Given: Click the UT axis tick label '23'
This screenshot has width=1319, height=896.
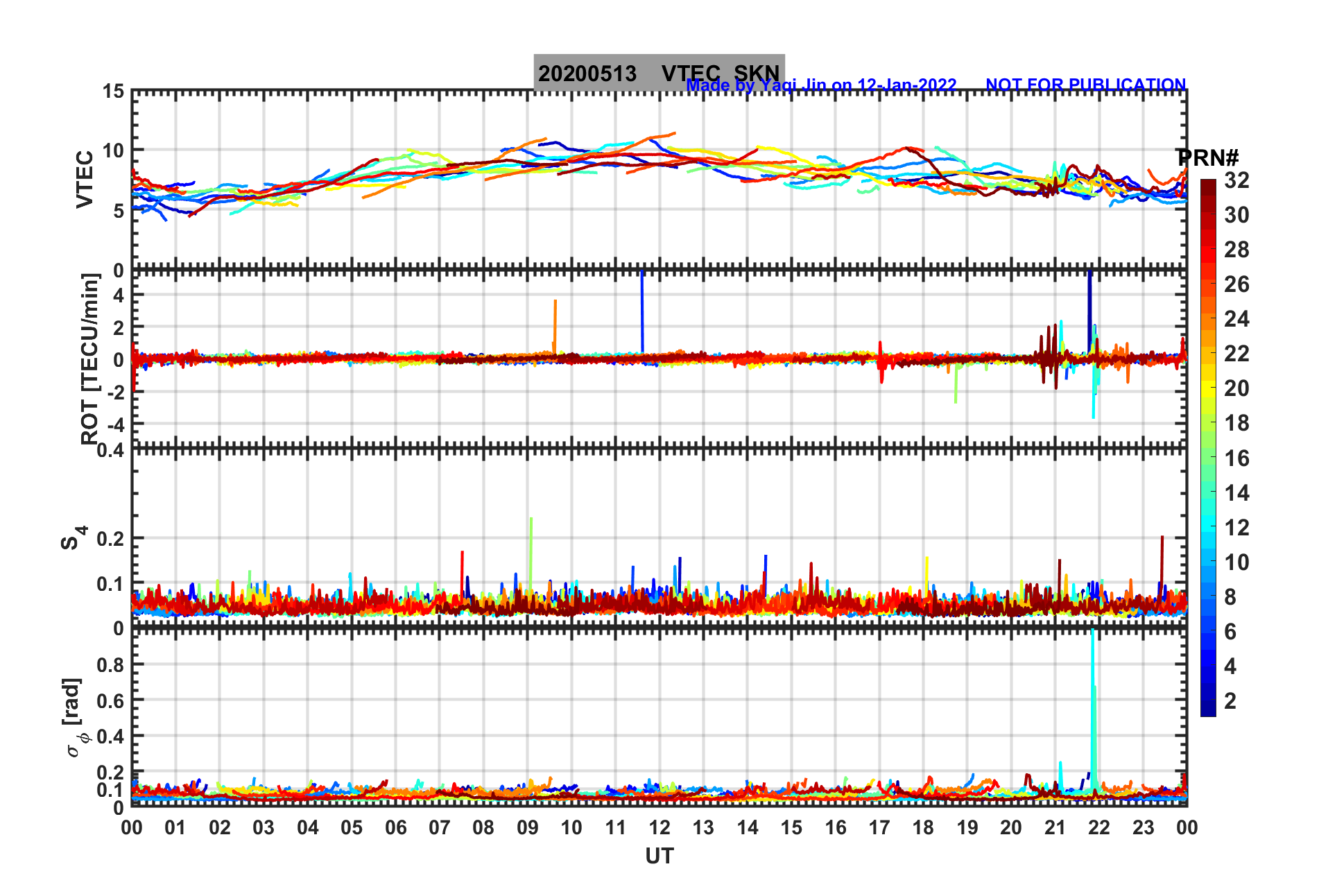Looking at the screenshot, I should (1143, 827).
